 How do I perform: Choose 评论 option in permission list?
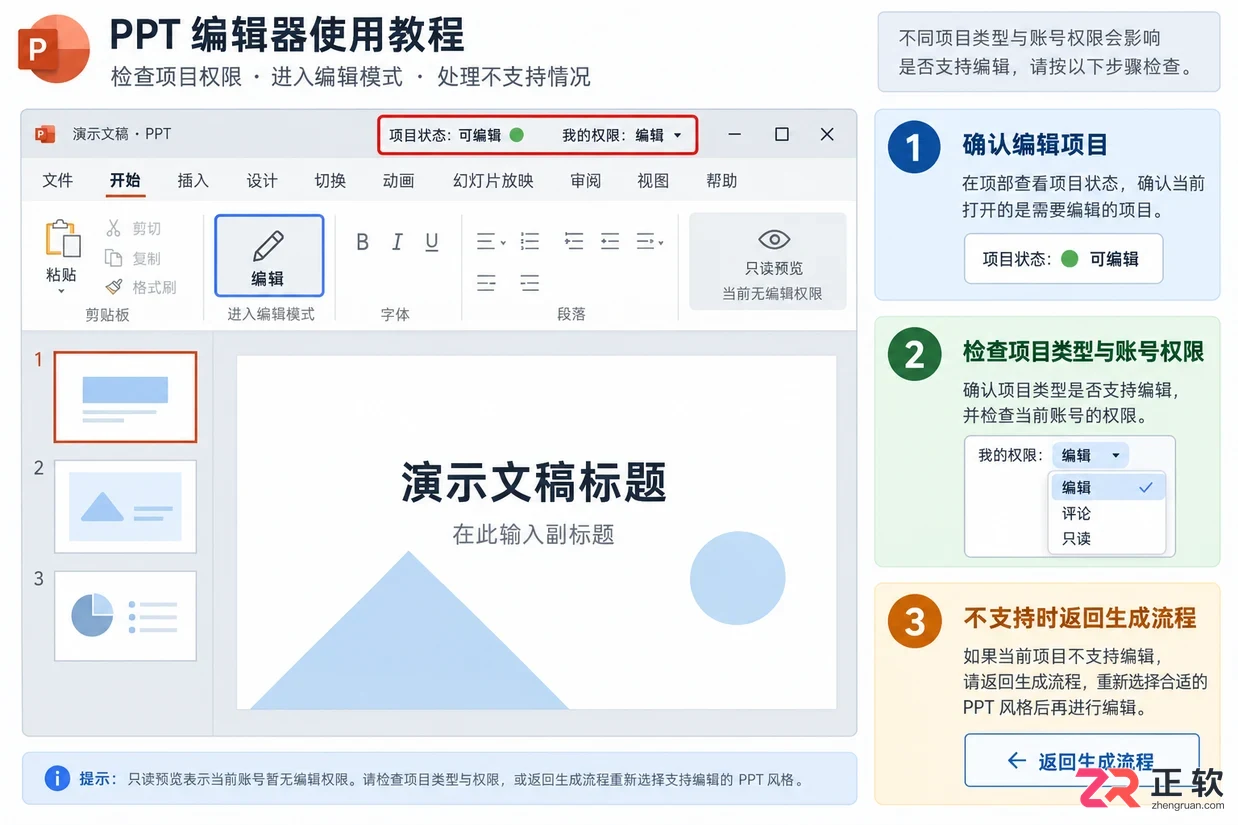(x=1108, y=513)
